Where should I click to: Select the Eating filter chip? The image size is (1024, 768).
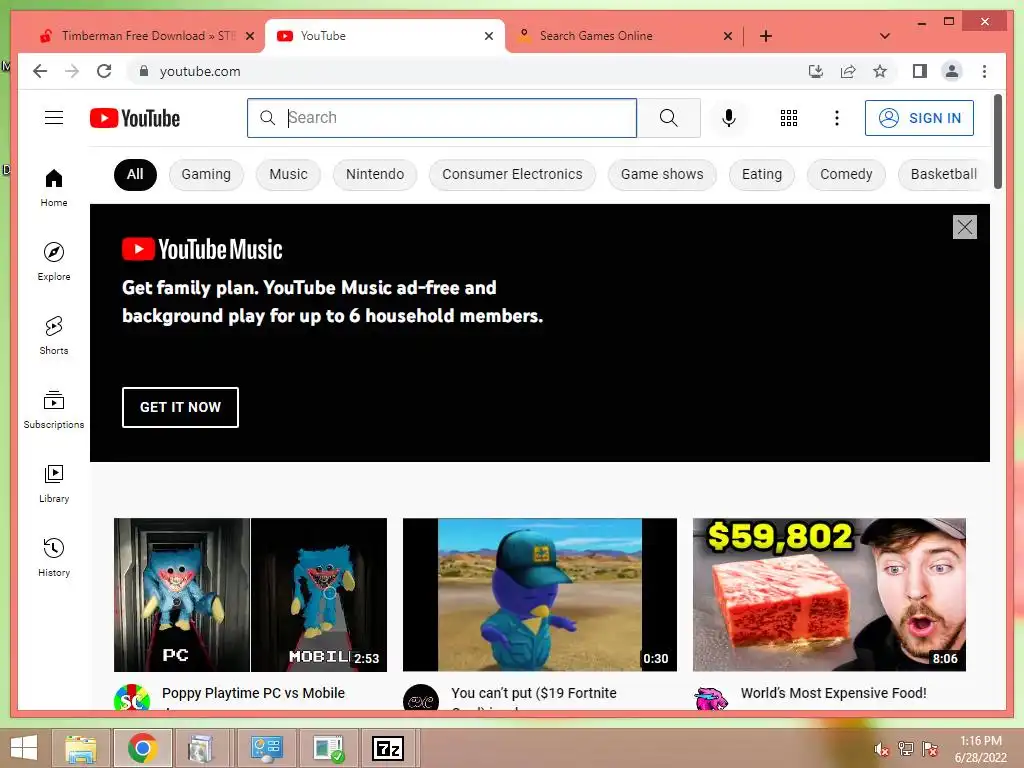(x=761, y=174)
